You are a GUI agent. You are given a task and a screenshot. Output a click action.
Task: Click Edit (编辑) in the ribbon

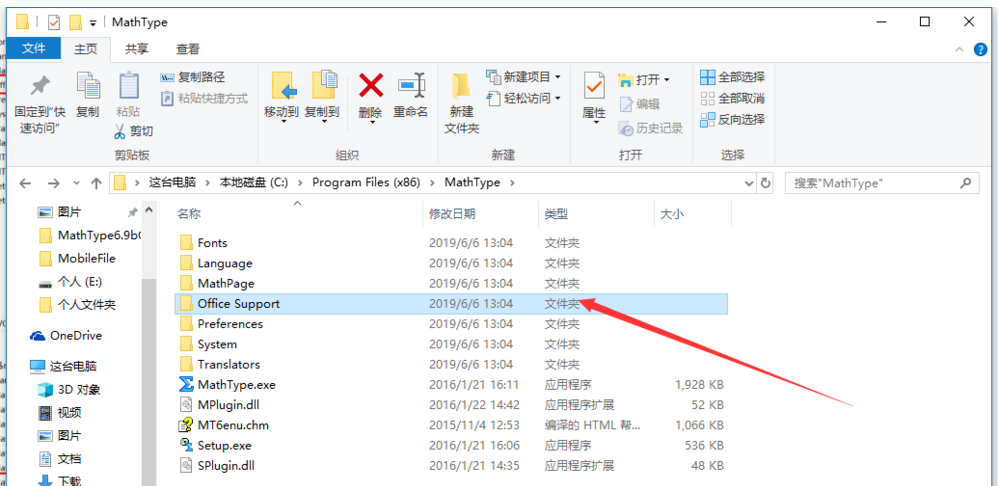(640, 104)
